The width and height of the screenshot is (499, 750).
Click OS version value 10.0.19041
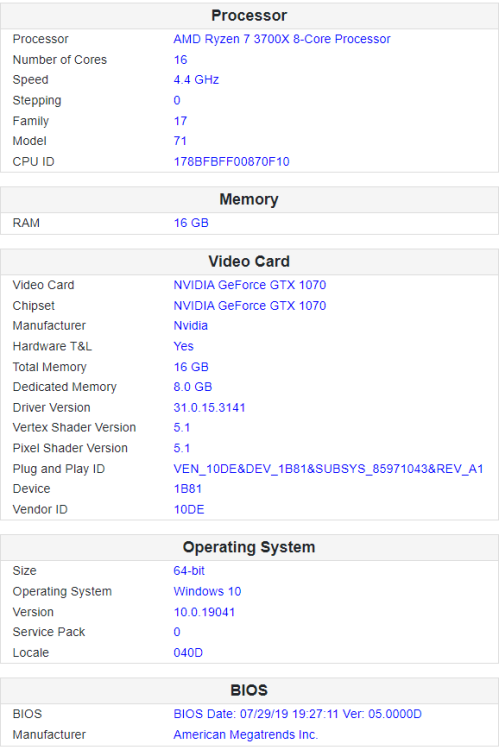[x=204, y=612]
